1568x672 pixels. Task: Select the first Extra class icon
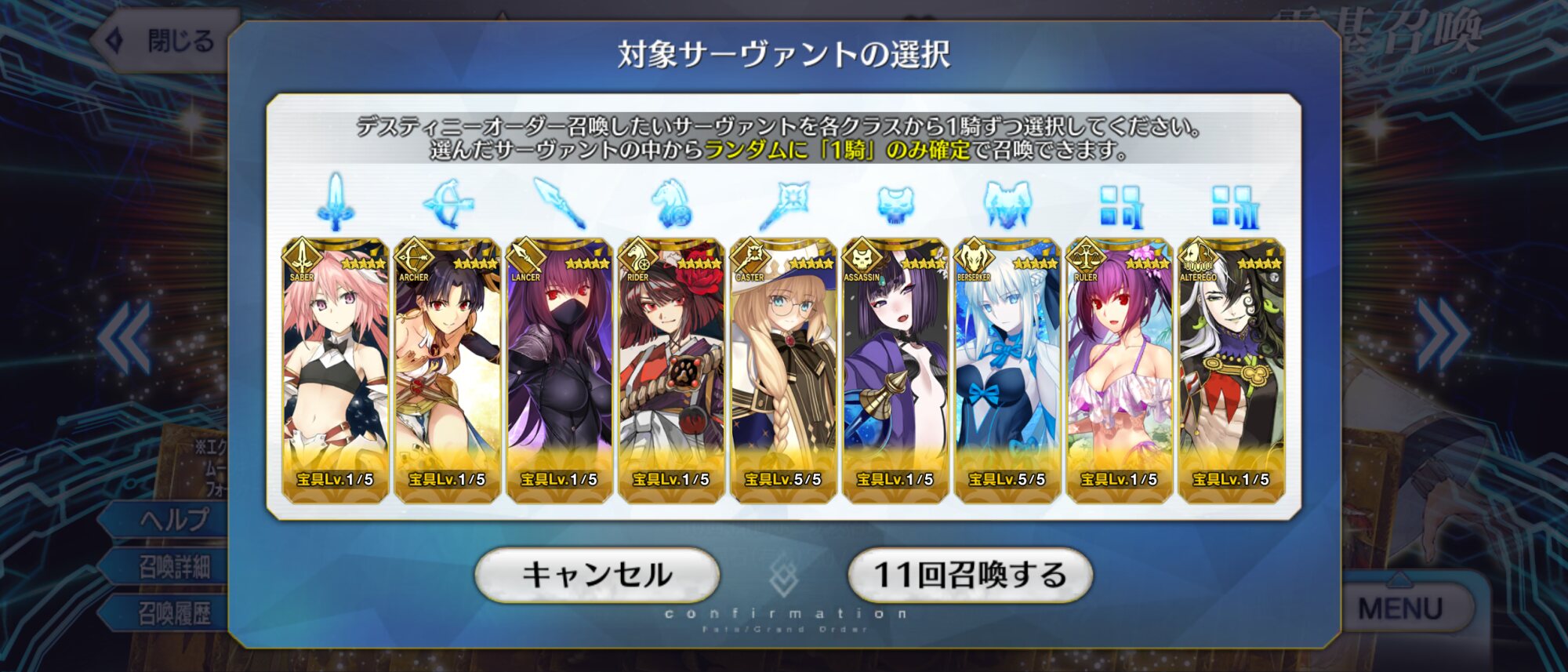1120,207
